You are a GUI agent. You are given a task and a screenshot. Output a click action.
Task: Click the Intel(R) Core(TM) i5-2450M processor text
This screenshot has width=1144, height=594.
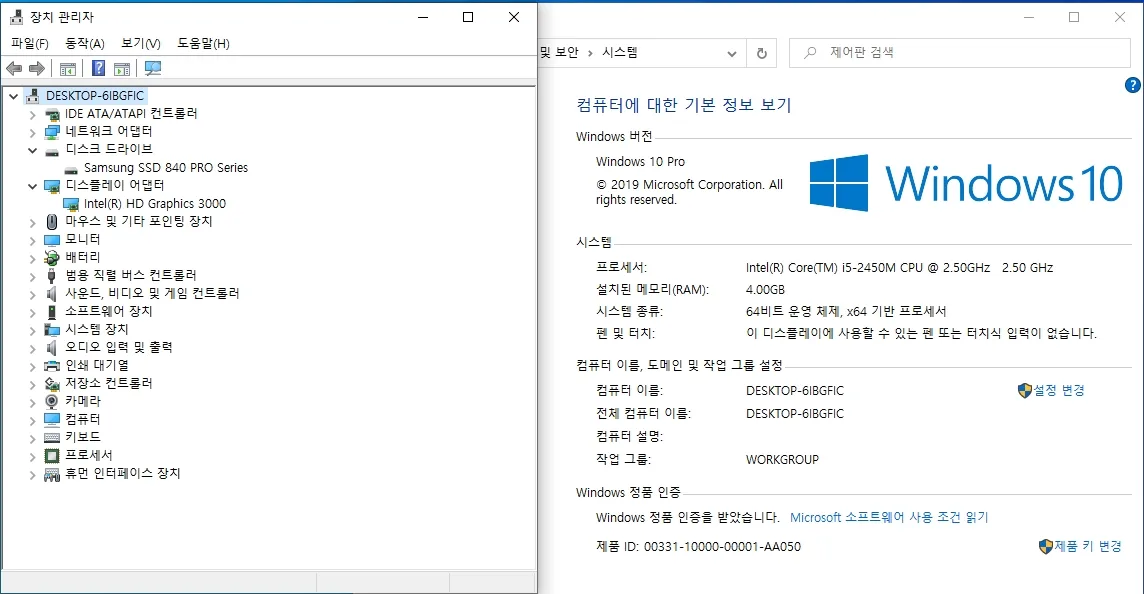900,268
